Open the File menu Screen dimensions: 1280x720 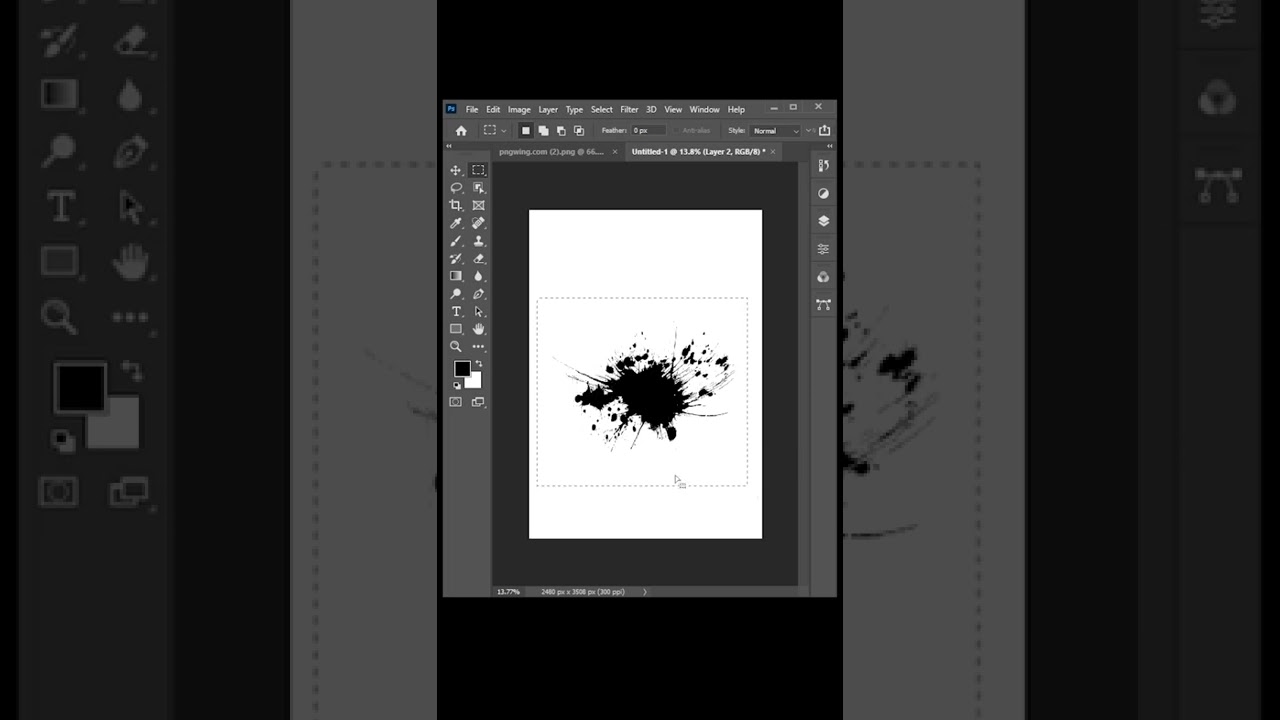[472, 109]
